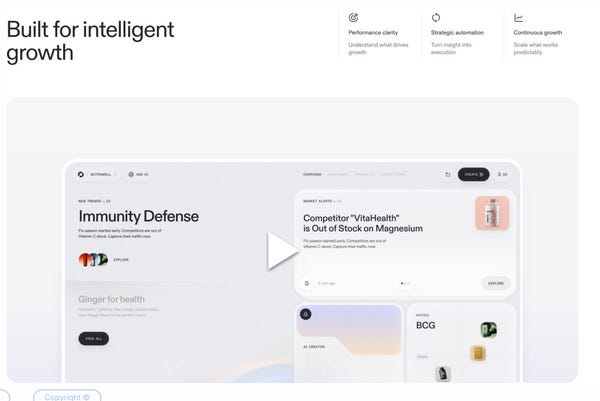Click Explore button in Market Alerts card
The image size is (600, 401).
click(496, 284)
